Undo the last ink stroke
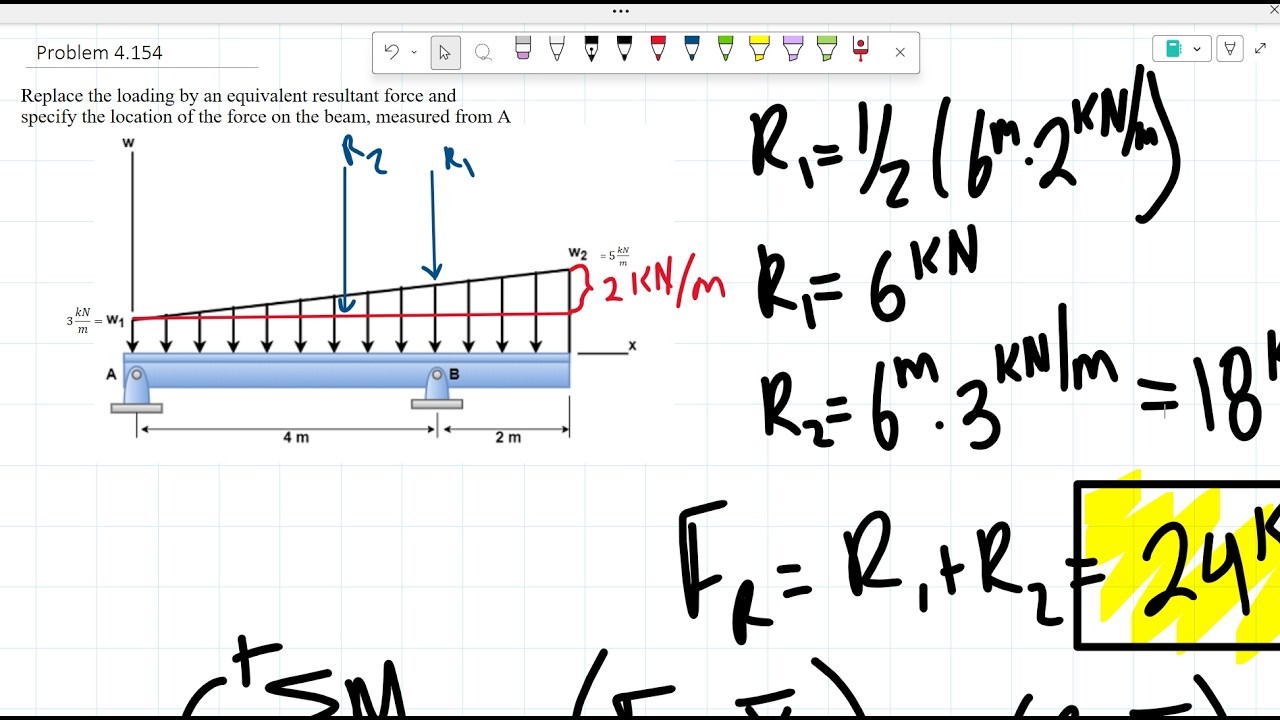1280x720 pixels. (x=392, y=52)
